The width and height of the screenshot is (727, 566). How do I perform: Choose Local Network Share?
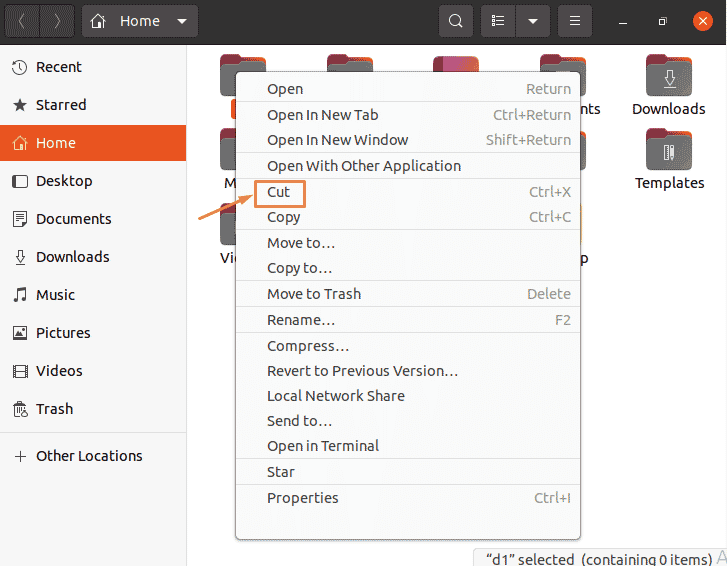coord(408,396)
